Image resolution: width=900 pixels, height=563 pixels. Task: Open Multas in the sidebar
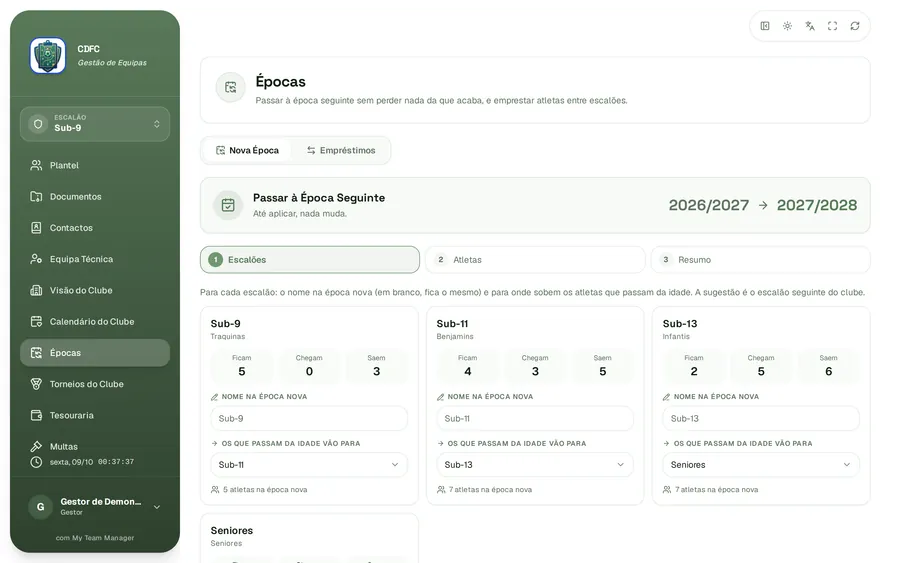click(x=95, y=446)
